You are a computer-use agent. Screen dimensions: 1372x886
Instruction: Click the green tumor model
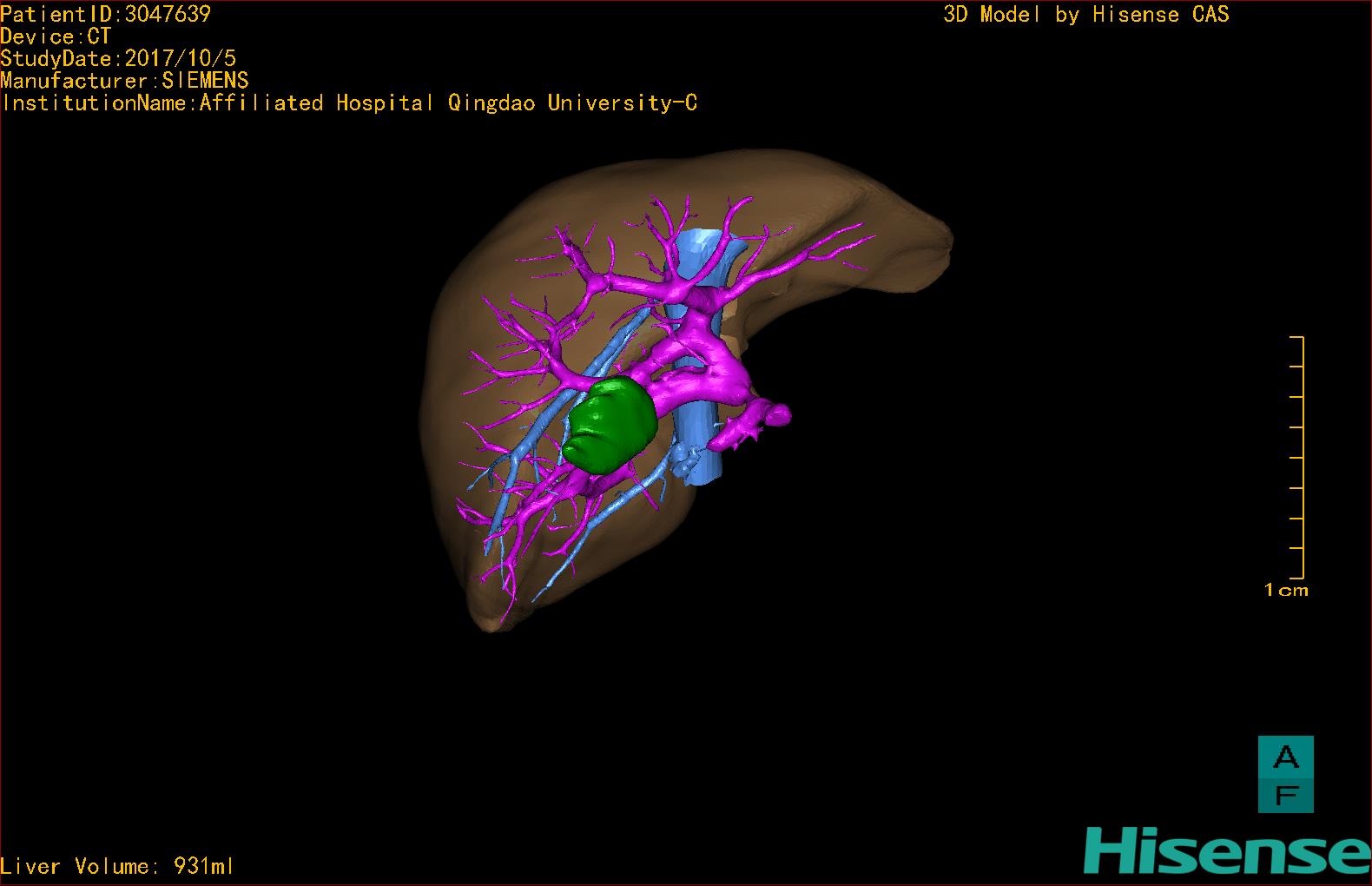coord(610,426)
